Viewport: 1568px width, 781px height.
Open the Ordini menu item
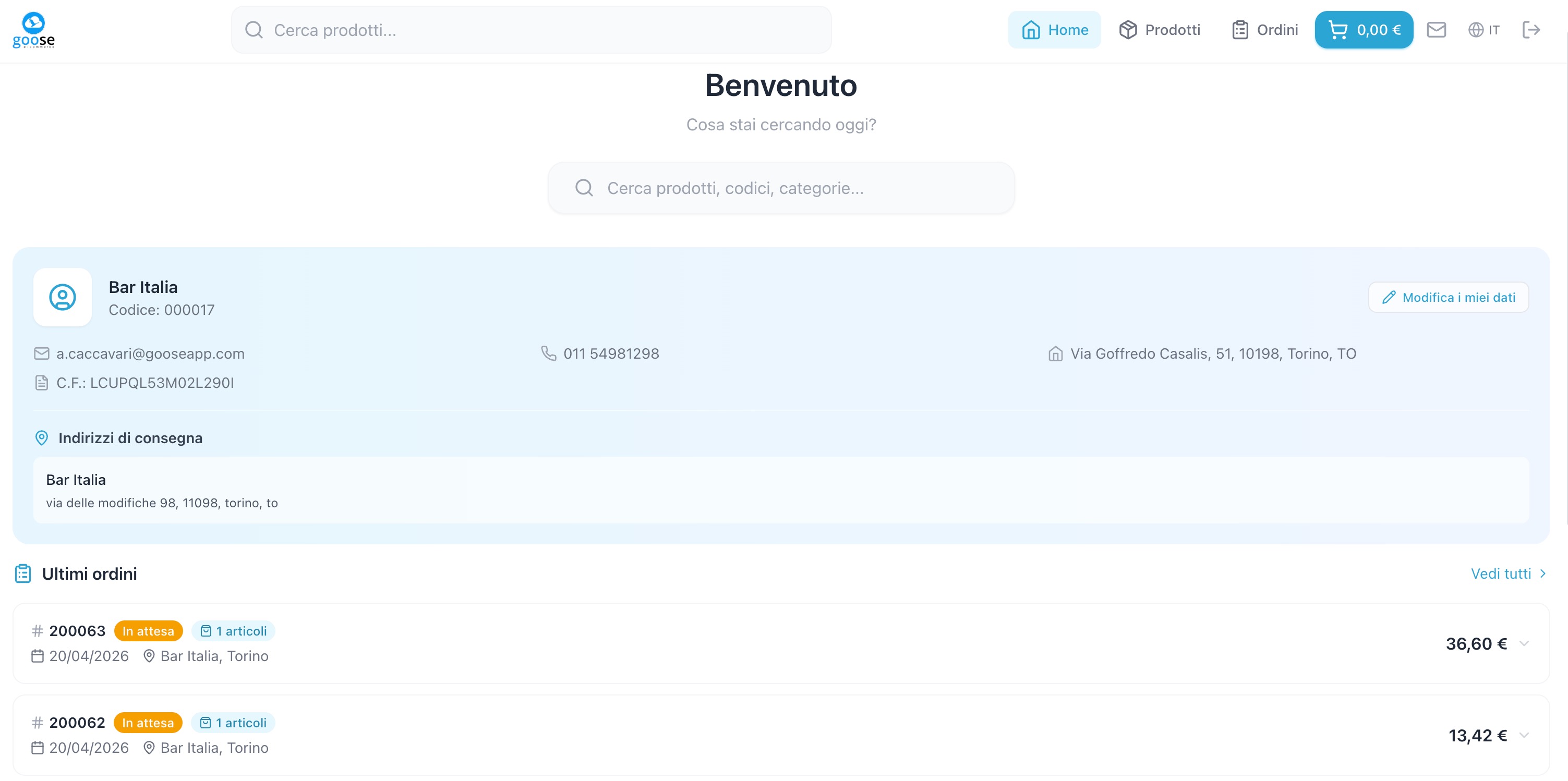1265,30
